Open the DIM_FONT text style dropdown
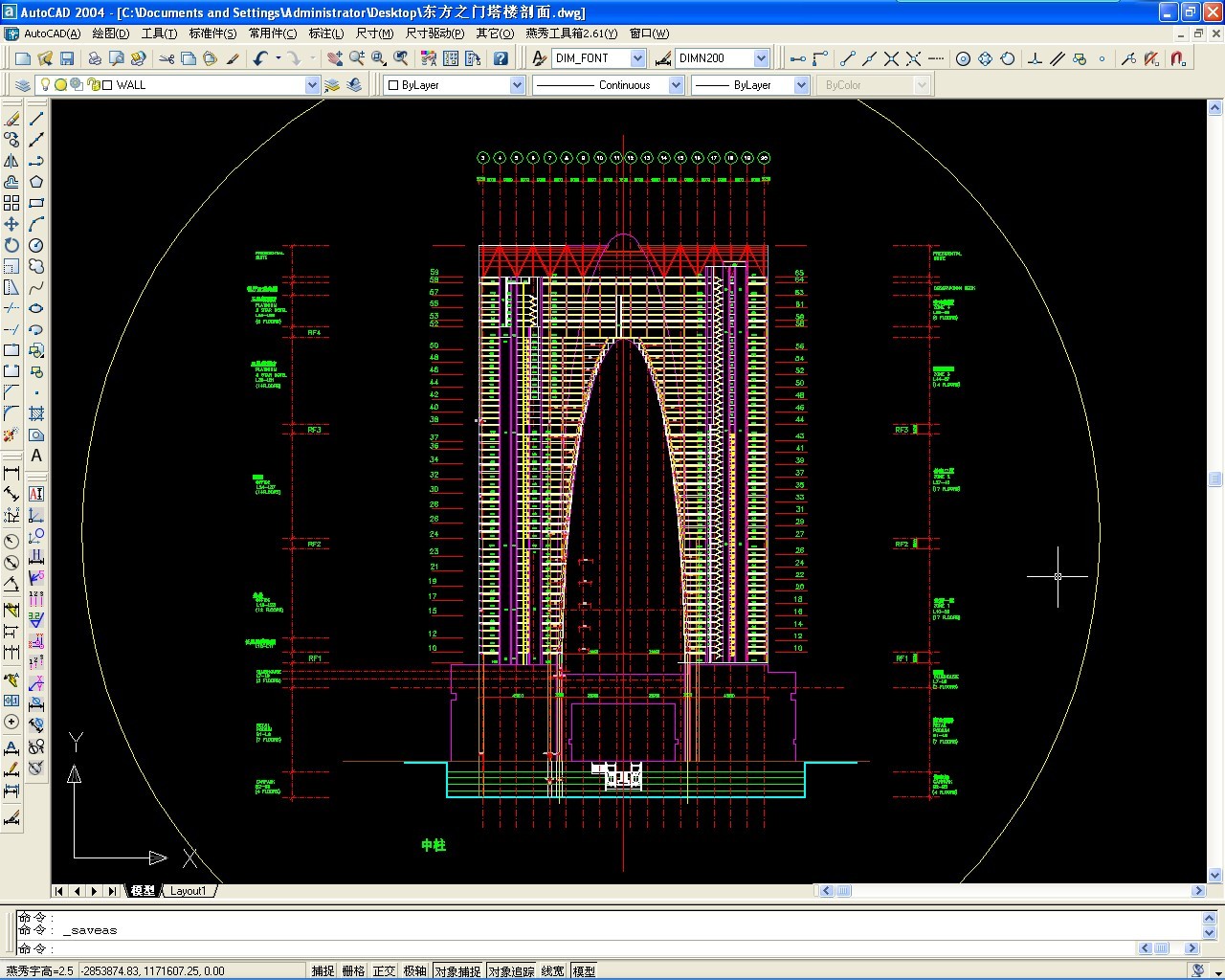 tap(638, 58)
